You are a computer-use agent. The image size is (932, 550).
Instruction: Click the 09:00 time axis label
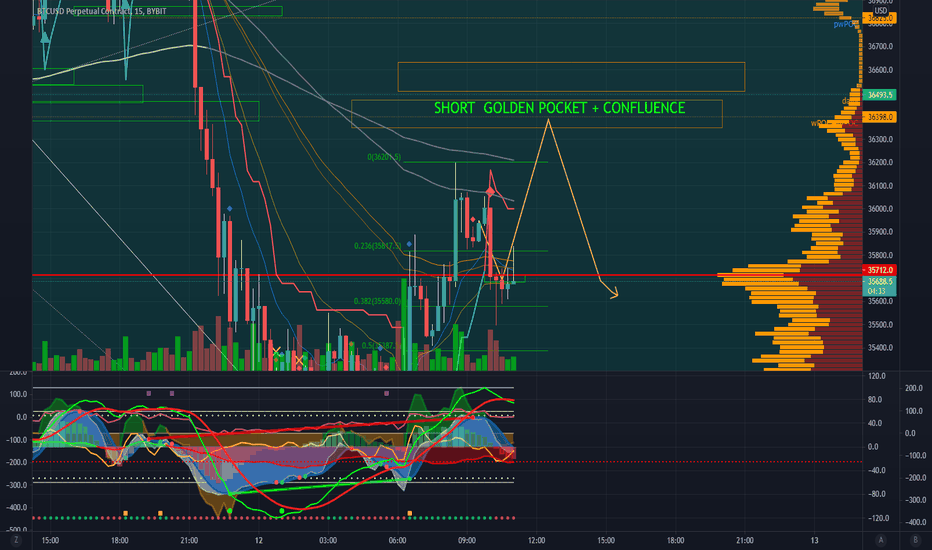tap(467, 540)
